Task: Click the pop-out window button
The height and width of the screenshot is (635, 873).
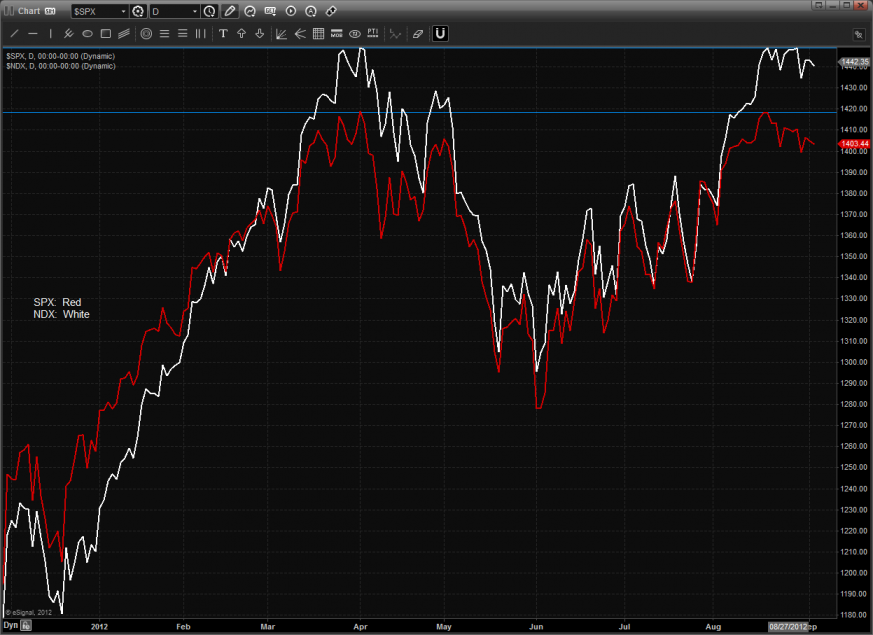Action: [x=818, y=5]
